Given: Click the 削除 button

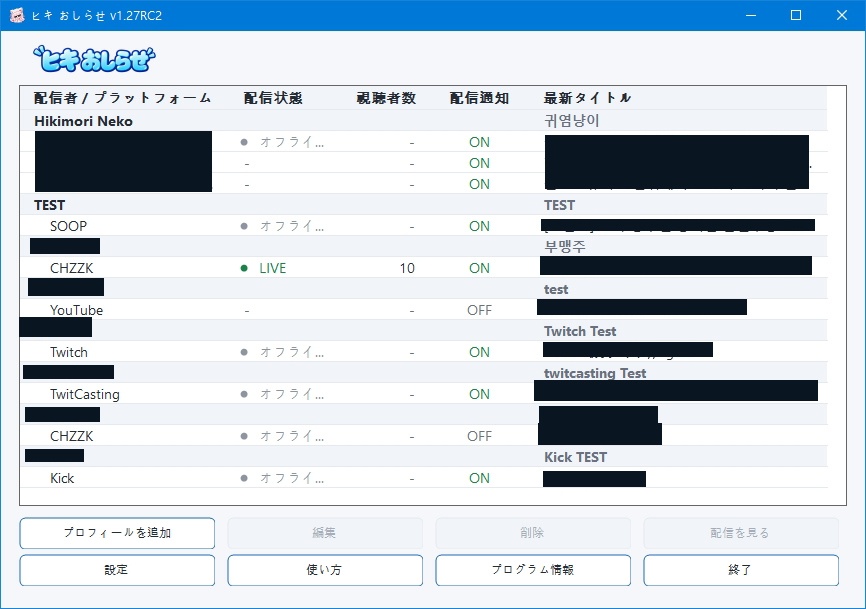Looking at the screenshot, I should pyautogui.click(x=533, y=533).
